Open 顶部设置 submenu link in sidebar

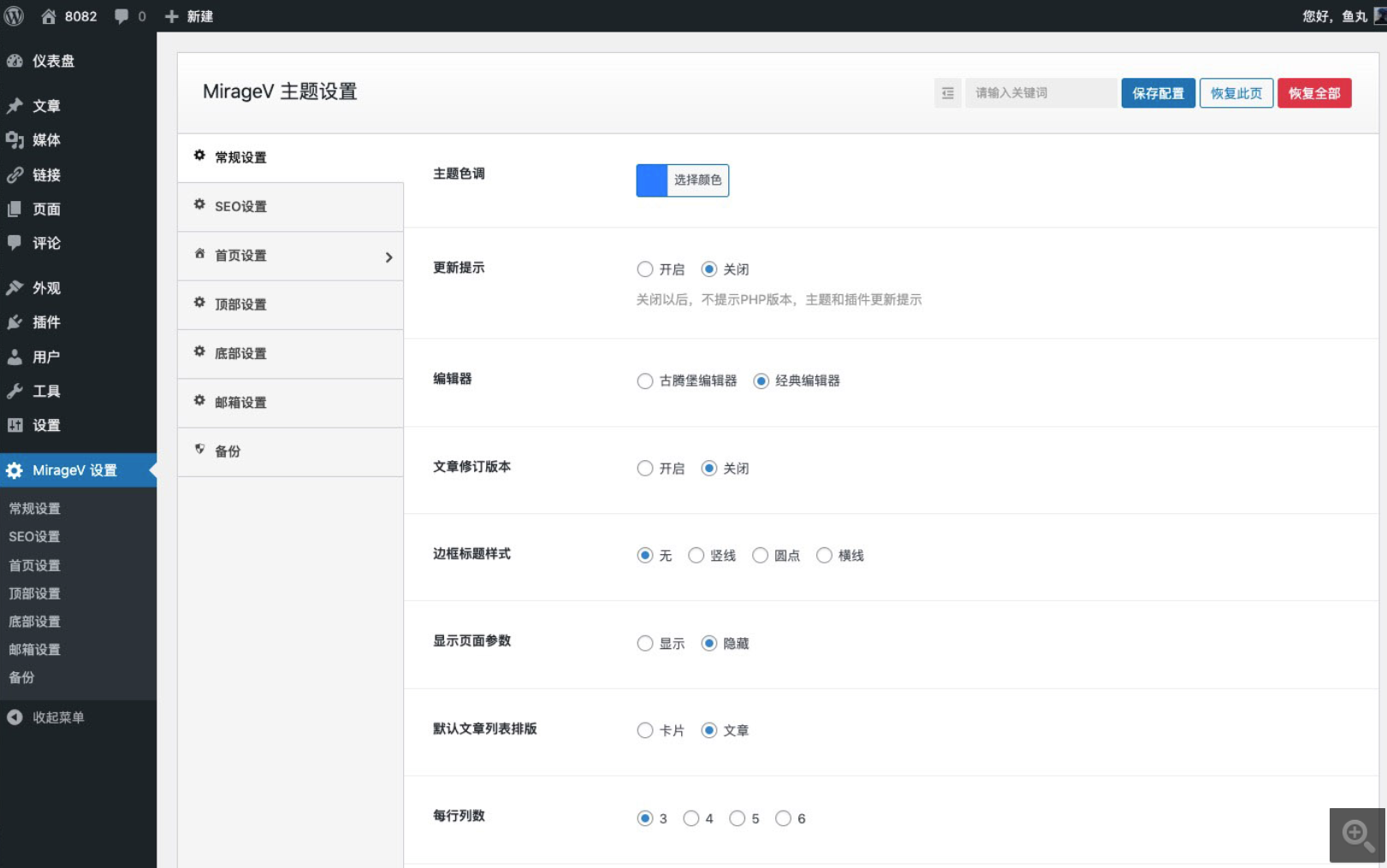point(34,593)
